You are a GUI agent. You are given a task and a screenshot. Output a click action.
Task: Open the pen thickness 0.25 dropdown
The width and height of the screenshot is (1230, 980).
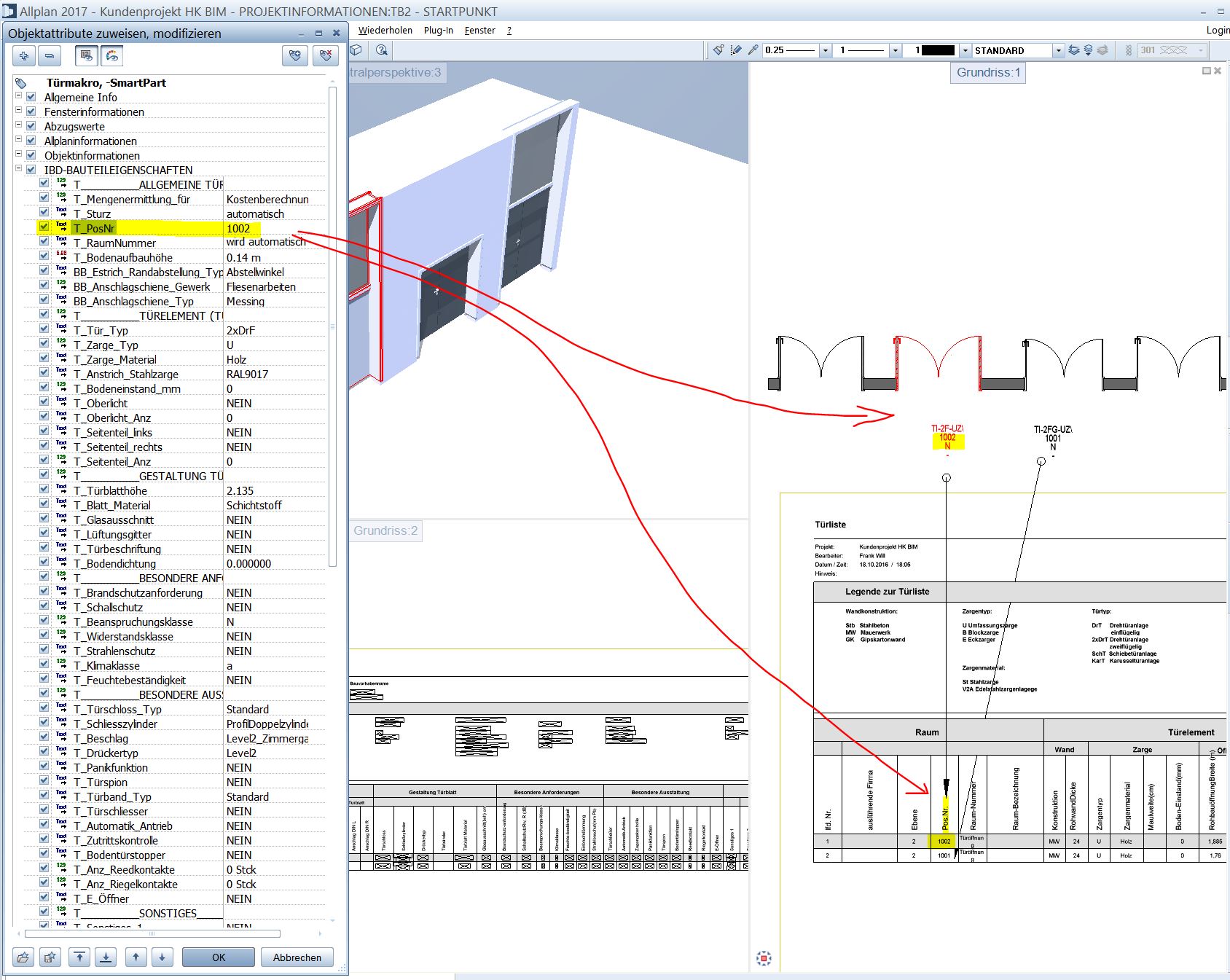click(825, 50)
